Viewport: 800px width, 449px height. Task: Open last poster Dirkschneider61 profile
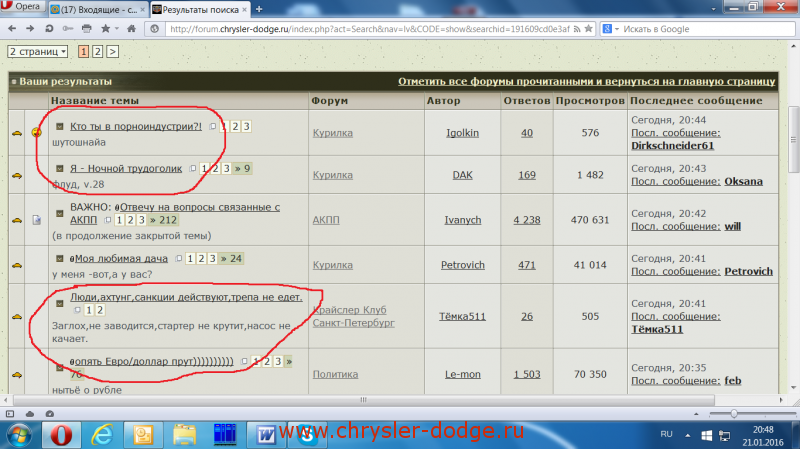tap(672, 146)
